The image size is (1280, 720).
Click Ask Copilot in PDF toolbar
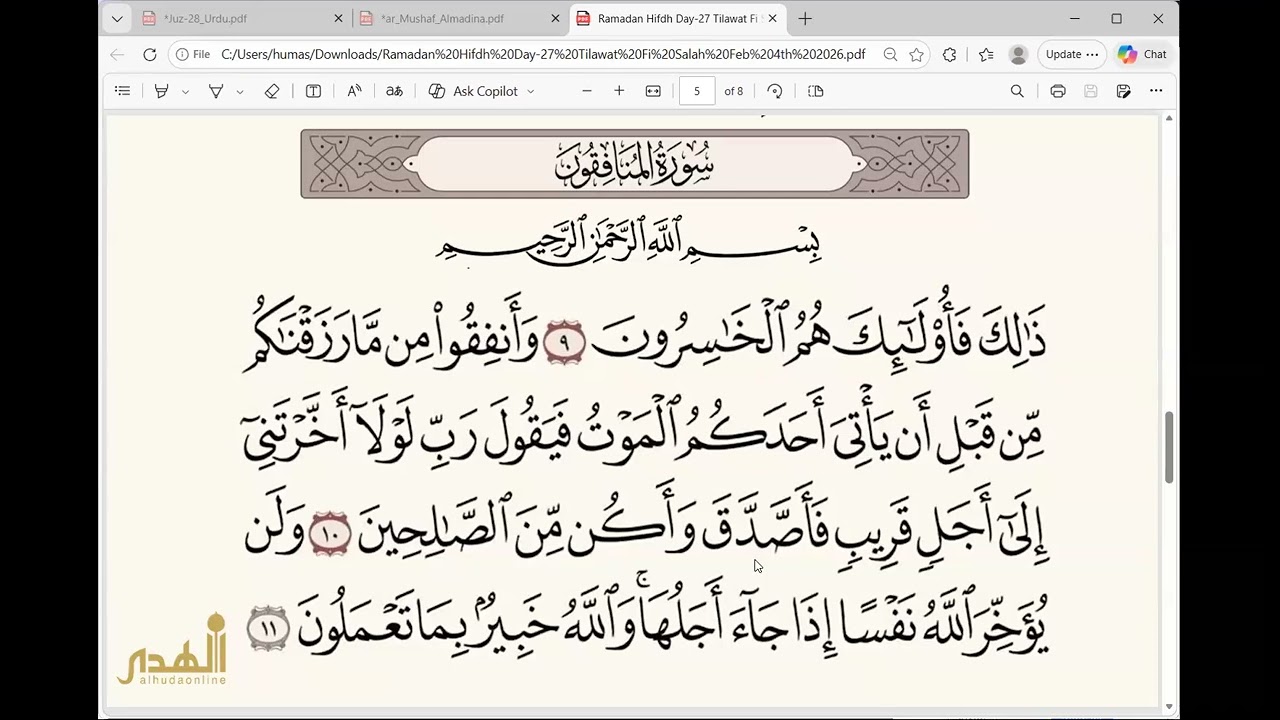tap(474, 91)
